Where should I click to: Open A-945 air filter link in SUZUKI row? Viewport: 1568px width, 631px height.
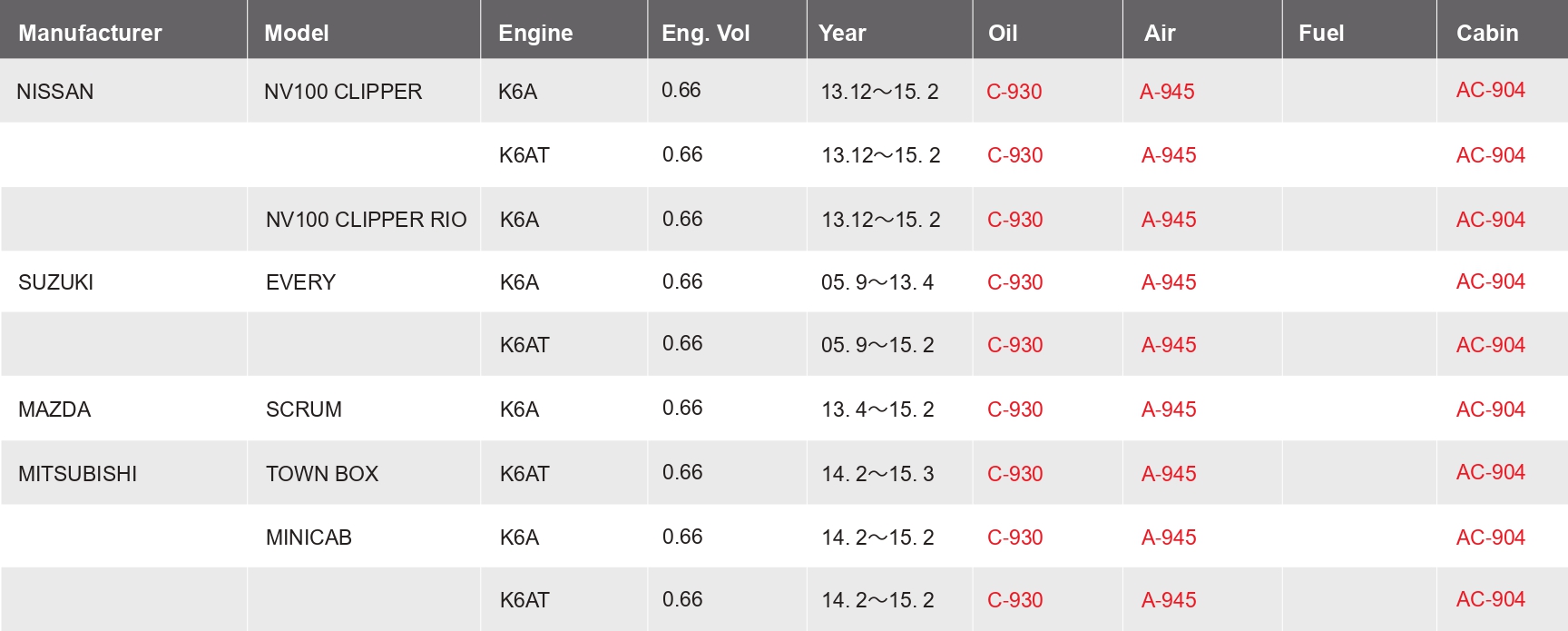1168,282
